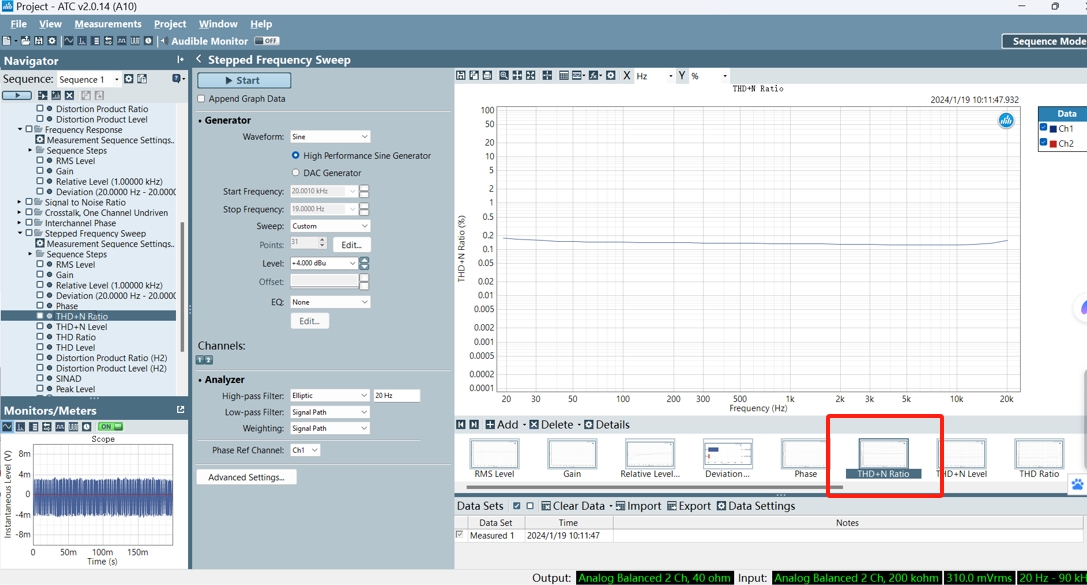Go back using the arrow beside Stepped Frequency Sweep

coord(199,60)
